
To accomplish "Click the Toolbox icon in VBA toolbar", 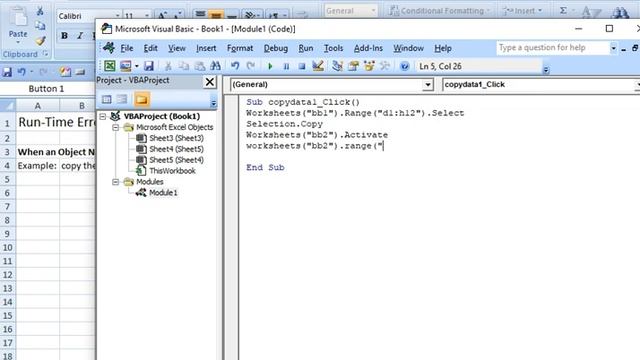I will (x=385, y=66).
